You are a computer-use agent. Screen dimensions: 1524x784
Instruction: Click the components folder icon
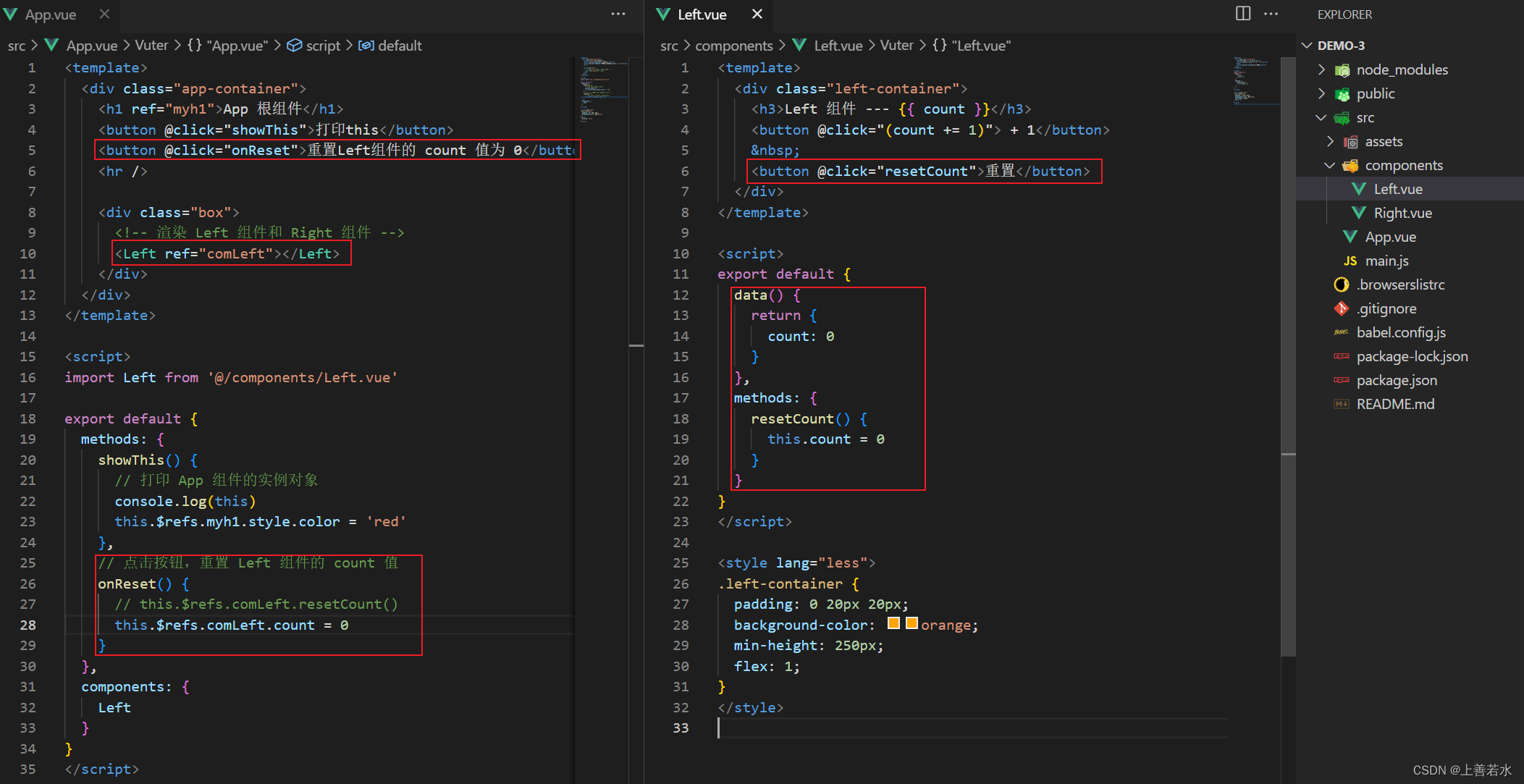(x=1350, y=166)
